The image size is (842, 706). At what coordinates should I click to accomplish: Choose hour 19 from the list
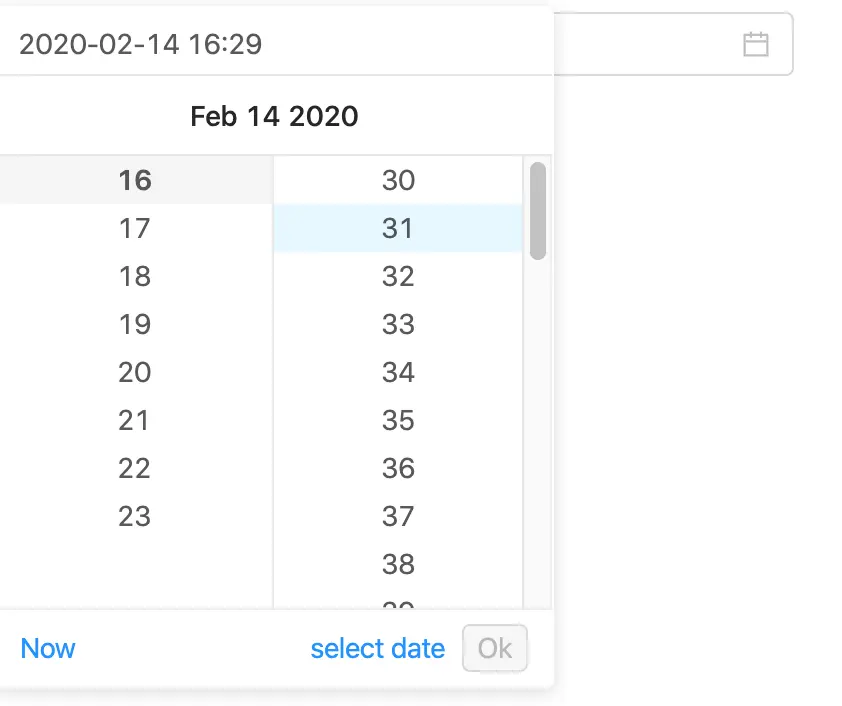(134, 324)
